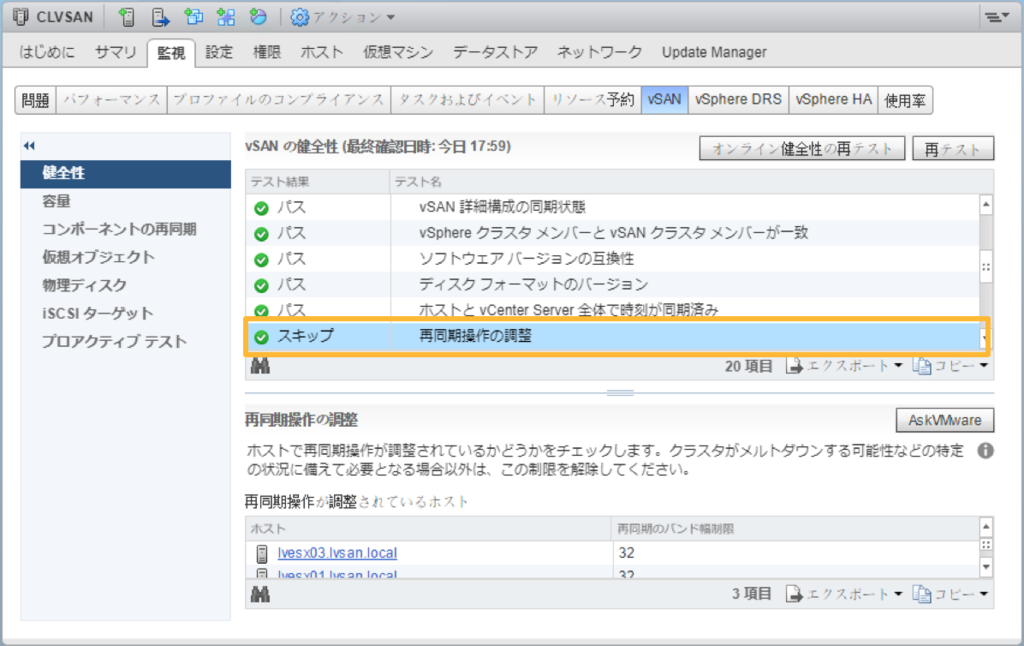Image resolution: width=1024 pixels, height=646 pixels.
Task: Click the green status icon of 再同期操作の調整
Action: point(261,337)
